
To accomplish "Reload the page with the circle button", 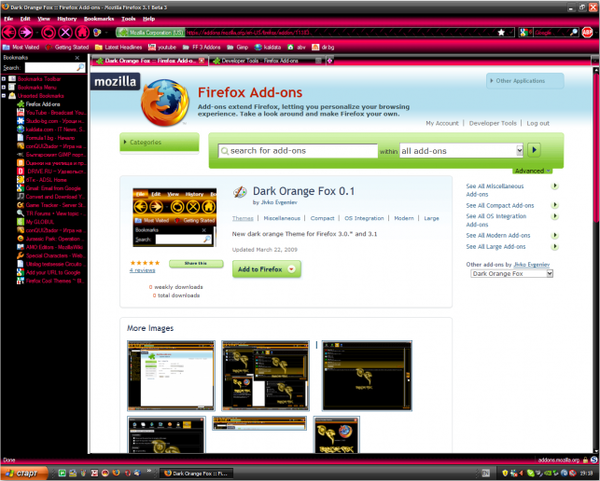I will click(x=48, y=33).
